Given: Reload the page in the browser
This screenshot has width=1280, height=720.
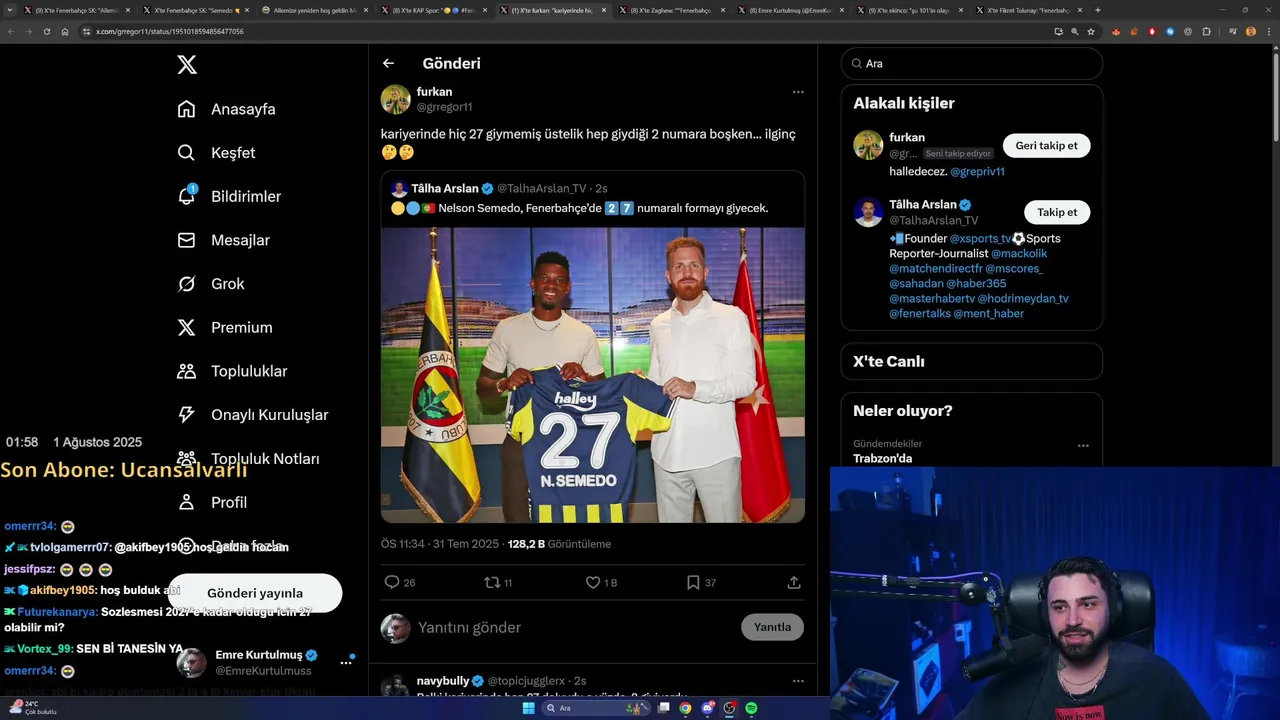Looking at the screenshot, I should (x=47, y=32).
